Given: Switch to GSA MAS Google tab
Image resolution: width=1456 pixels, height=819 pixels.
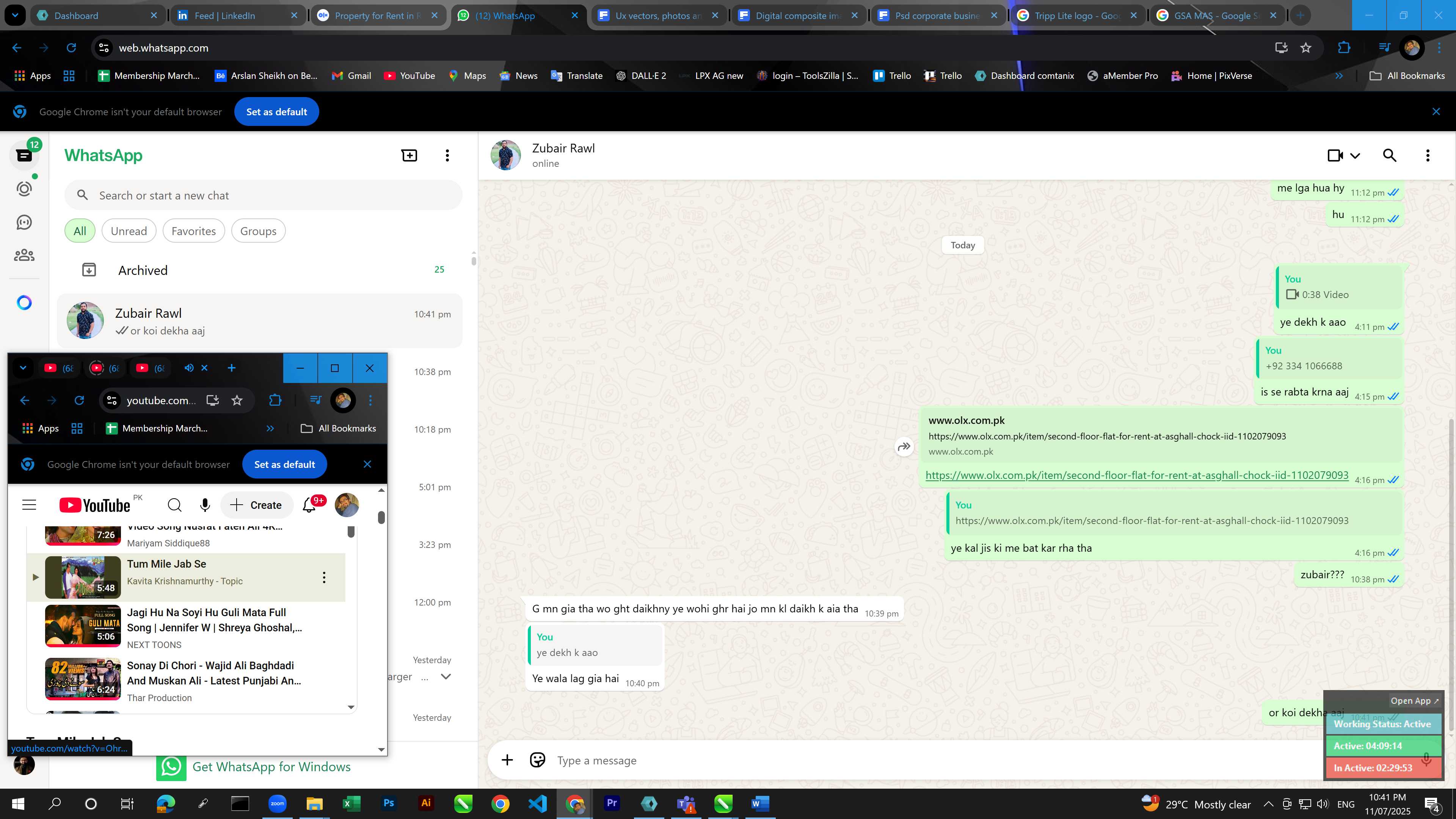Looking at the screenshot, I should pyautogui.click(x=1218, y=16).
